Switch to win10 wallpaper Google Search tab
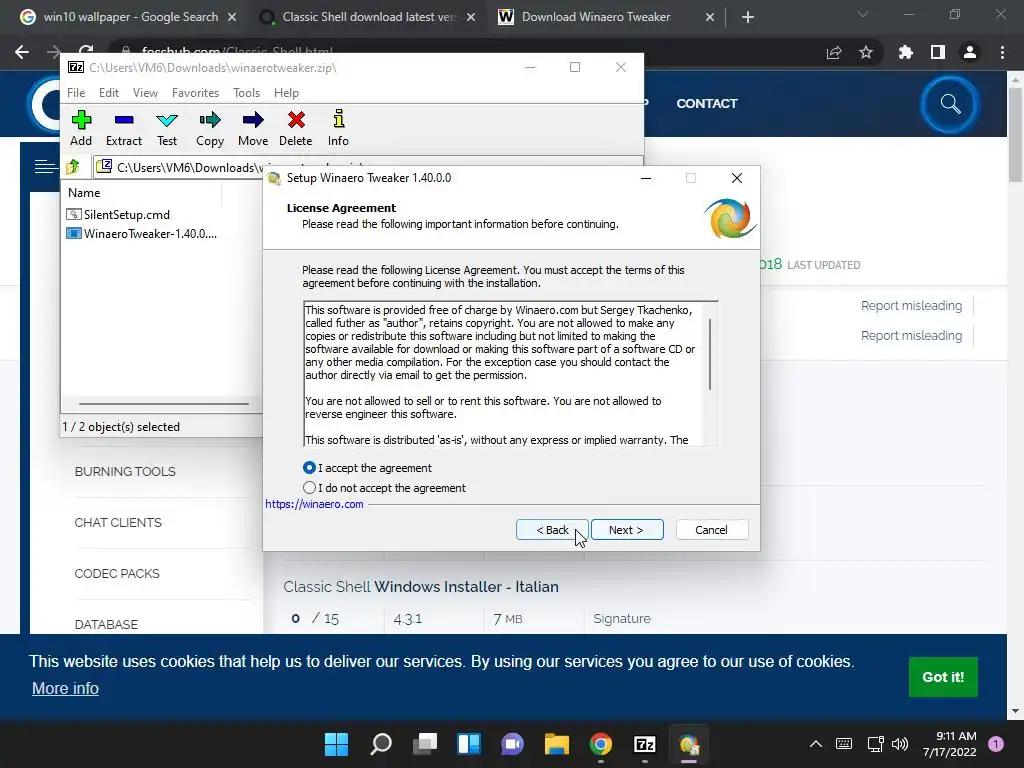1024x768 pixels. [x=129, y=17]
